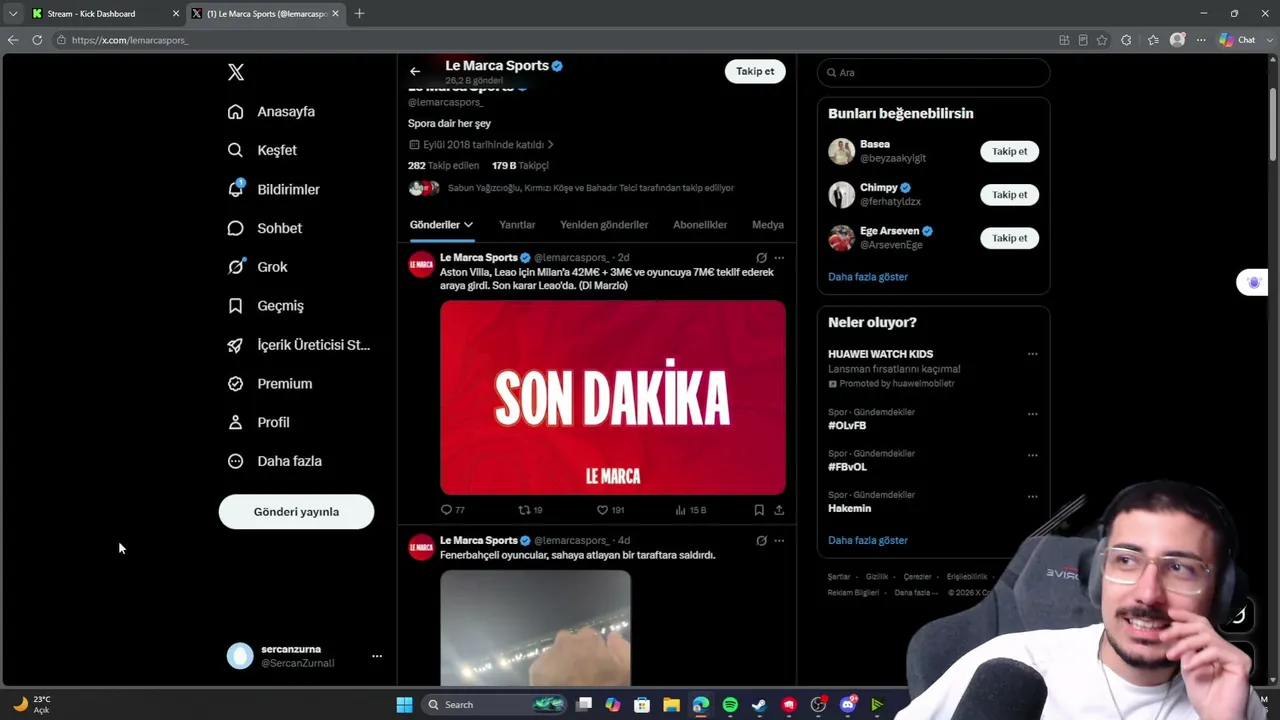
Task: Follow Basea with Takip et
Action: pyautogui.click(x=1009, y=152)
